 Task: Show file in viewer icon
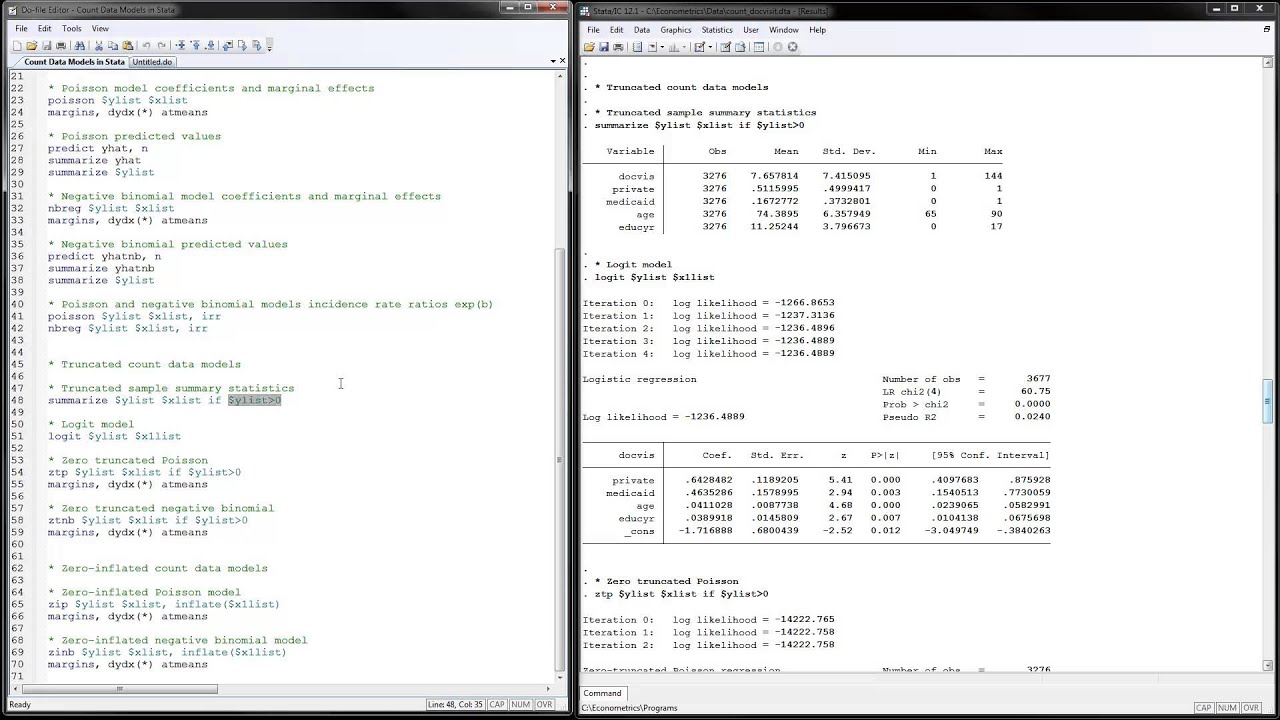pyautogui.click(x=228, y=45)
